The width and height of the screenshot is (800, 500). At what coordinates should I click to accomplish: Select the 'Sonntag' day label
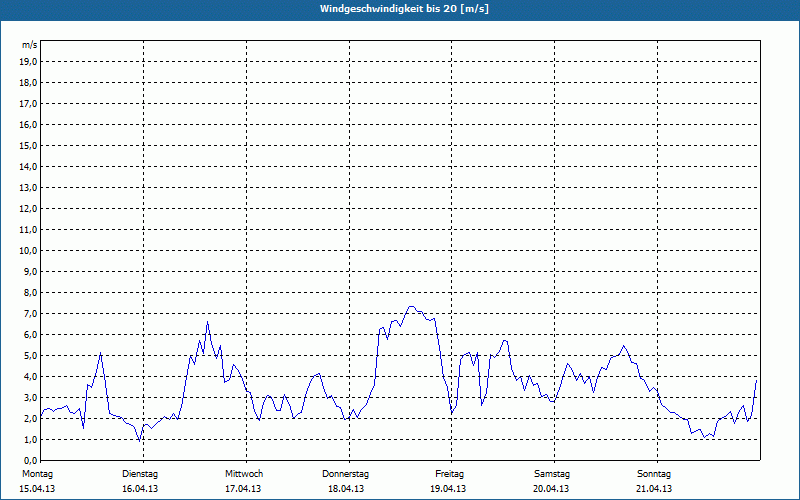[654, 474]
